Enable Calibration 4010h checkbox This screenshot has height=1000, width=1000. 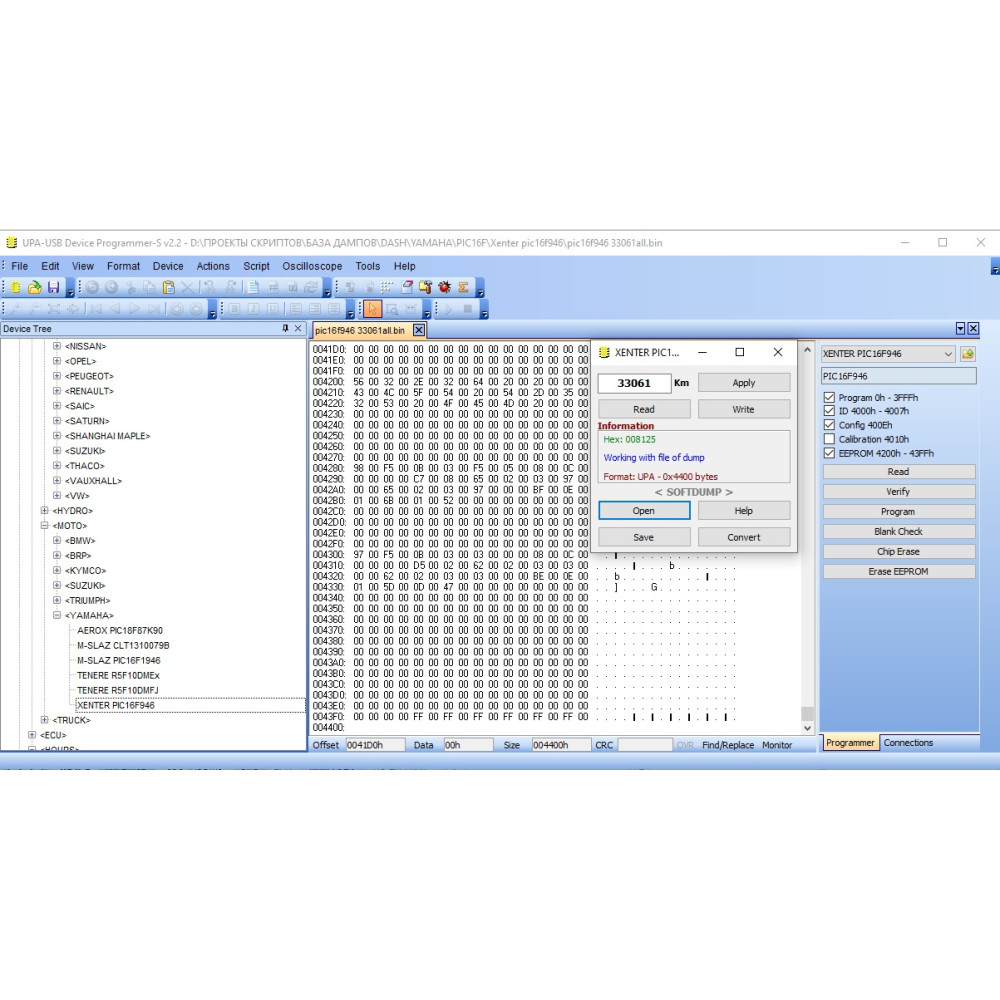[829, 439]
